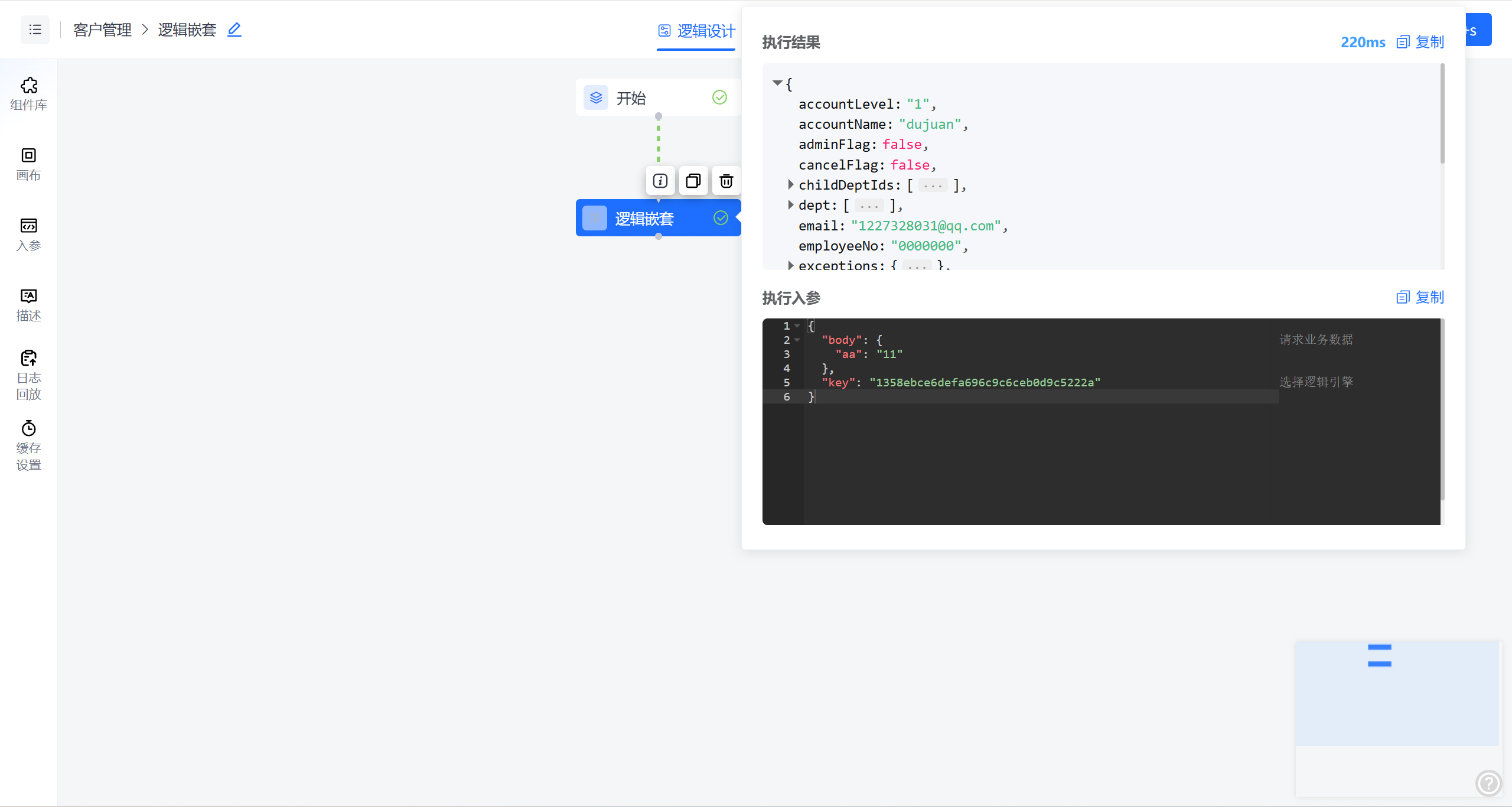Open 缓存设置 cache settings
This screenshot has height=807, width=1512.
pyautogui.click(x=28, y=445)
